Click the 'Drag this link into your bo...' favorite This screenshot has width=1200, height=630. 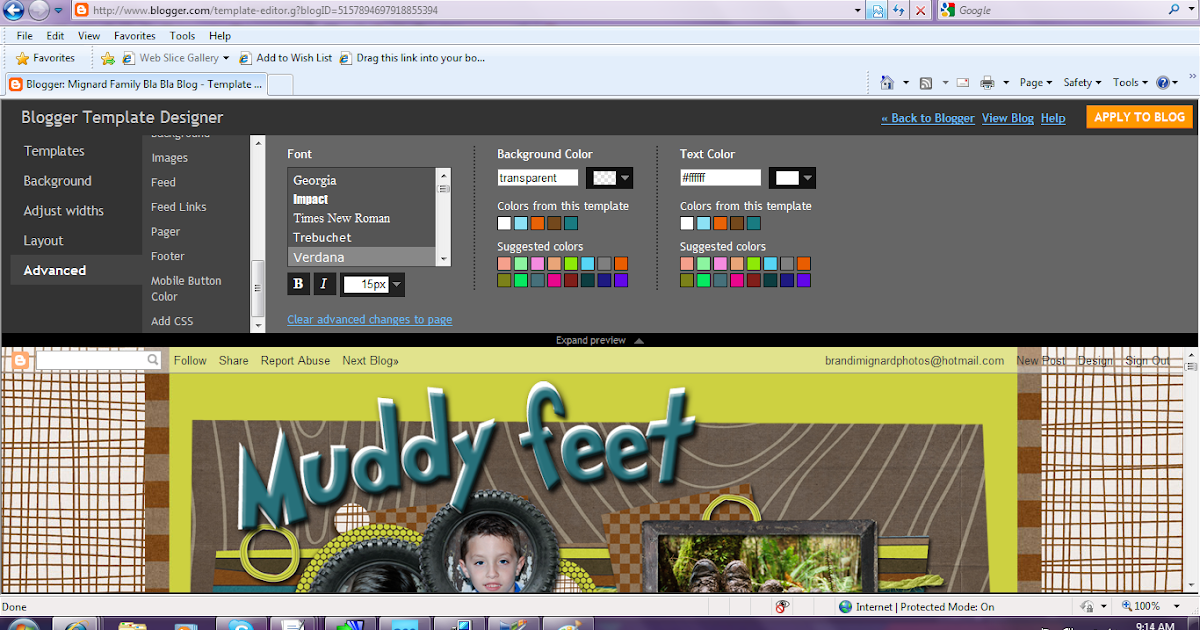coord(412,58)
